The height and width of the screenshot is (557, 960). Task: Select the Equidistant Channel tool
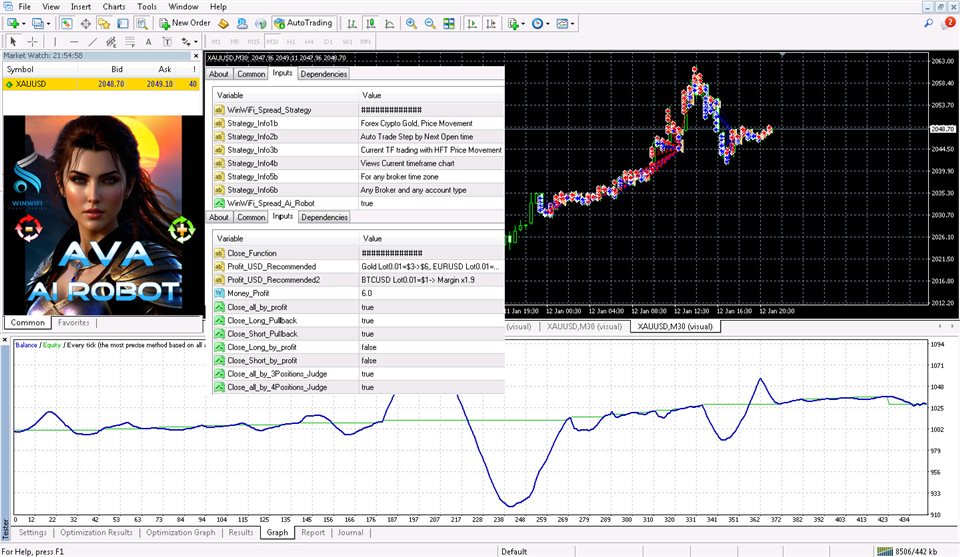pyautogui.click(x=111, y=42)
